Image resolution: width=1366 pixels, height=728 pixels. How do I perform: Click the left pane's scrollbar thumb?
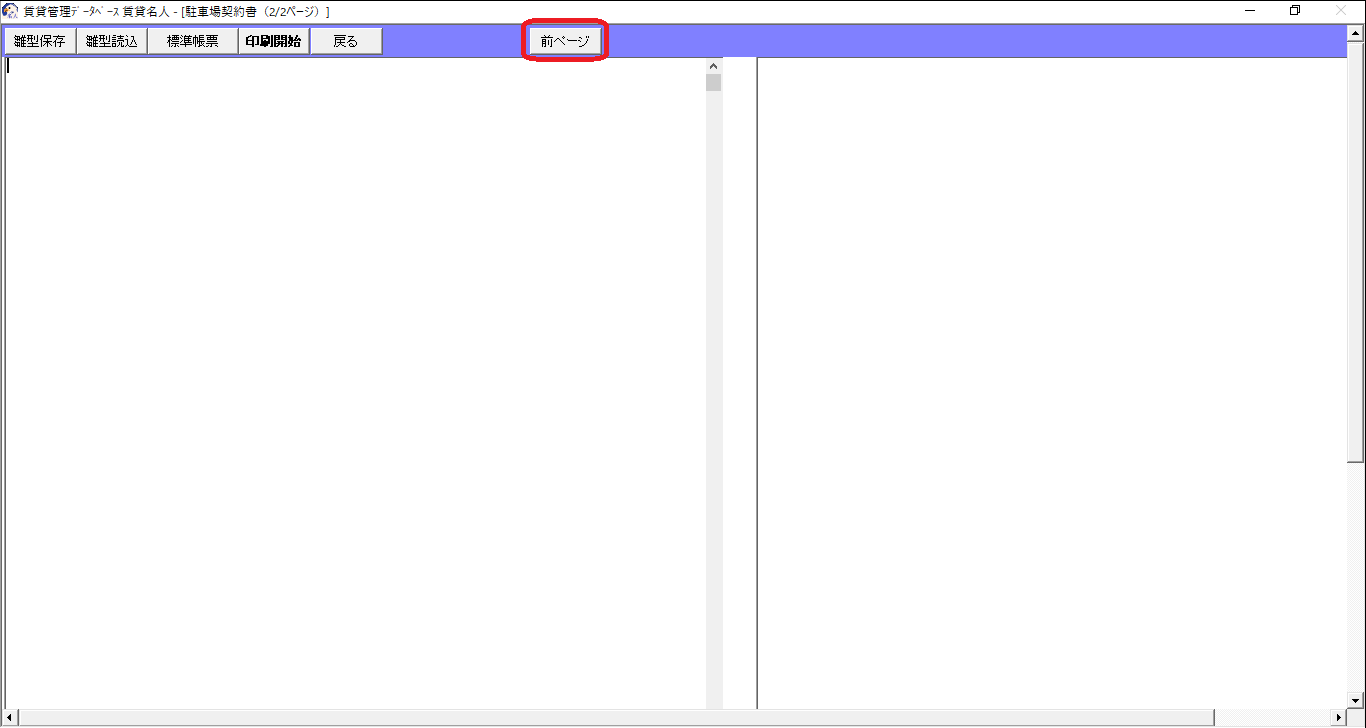click(713, 83)
